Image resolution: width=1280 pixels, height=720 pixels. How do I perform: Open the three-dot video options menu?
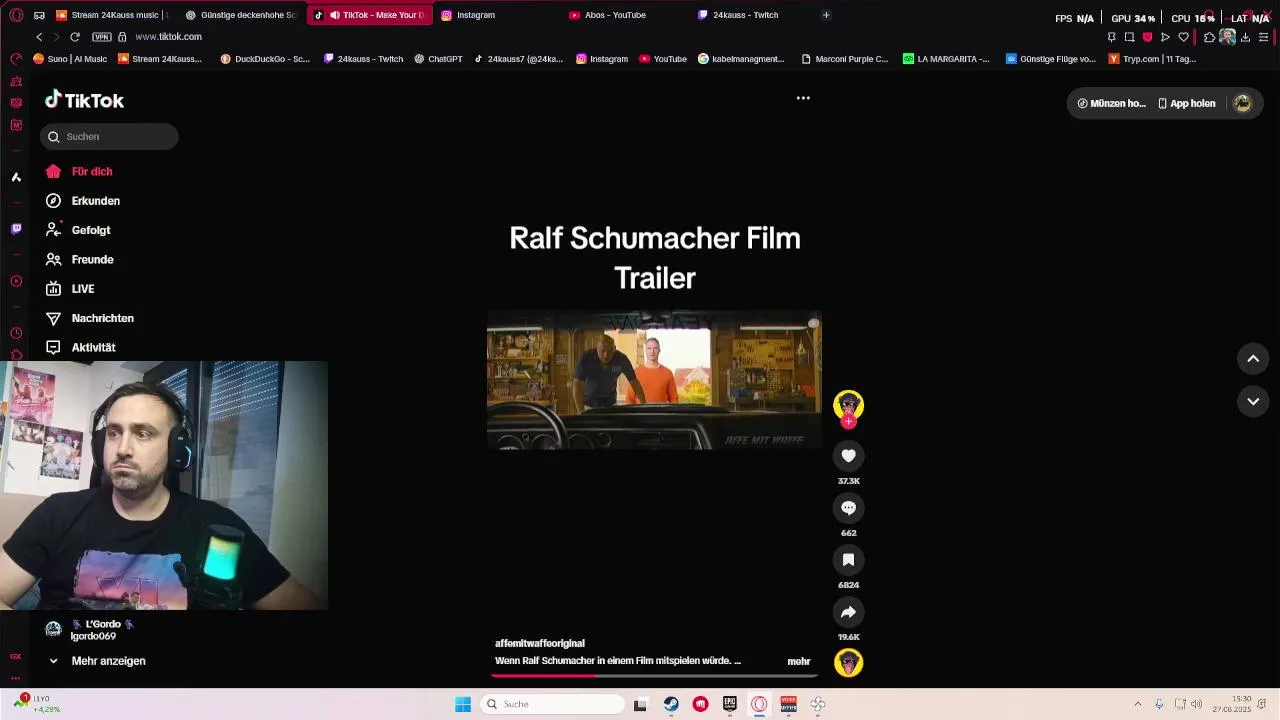point(803,98)
